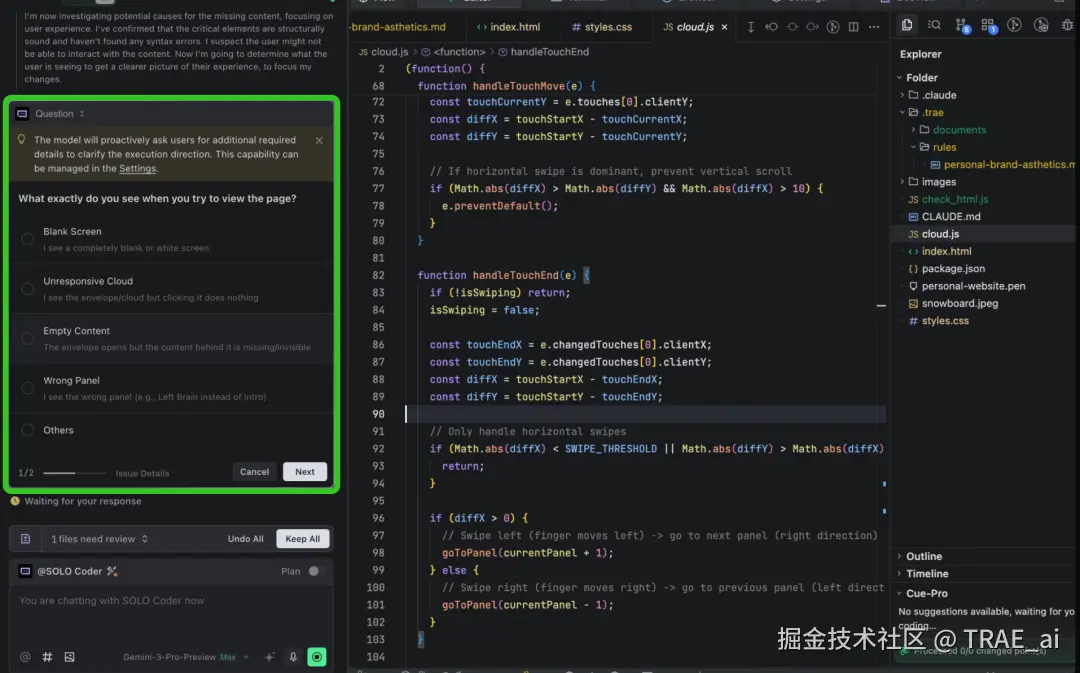Open CLAUDE.md in the explorer
Viewport: 1080px width, 673px height.
(x=951, y=216)
